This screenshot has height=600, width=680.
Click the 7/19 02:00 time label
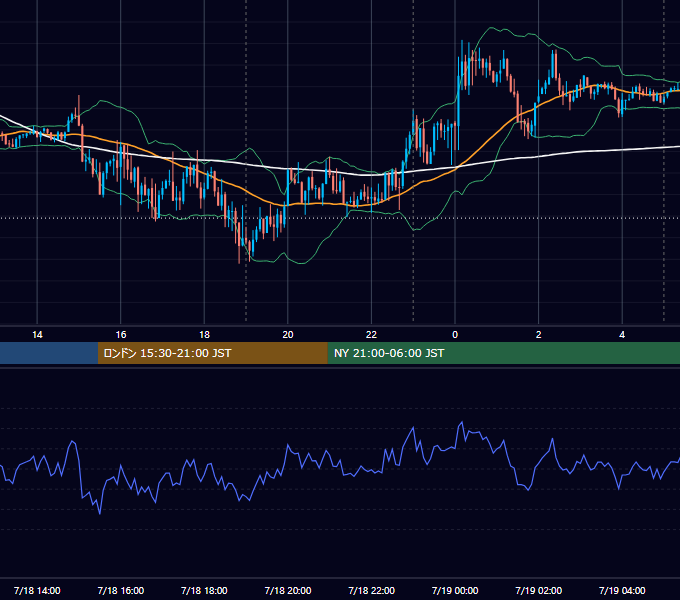pos(539,590)
